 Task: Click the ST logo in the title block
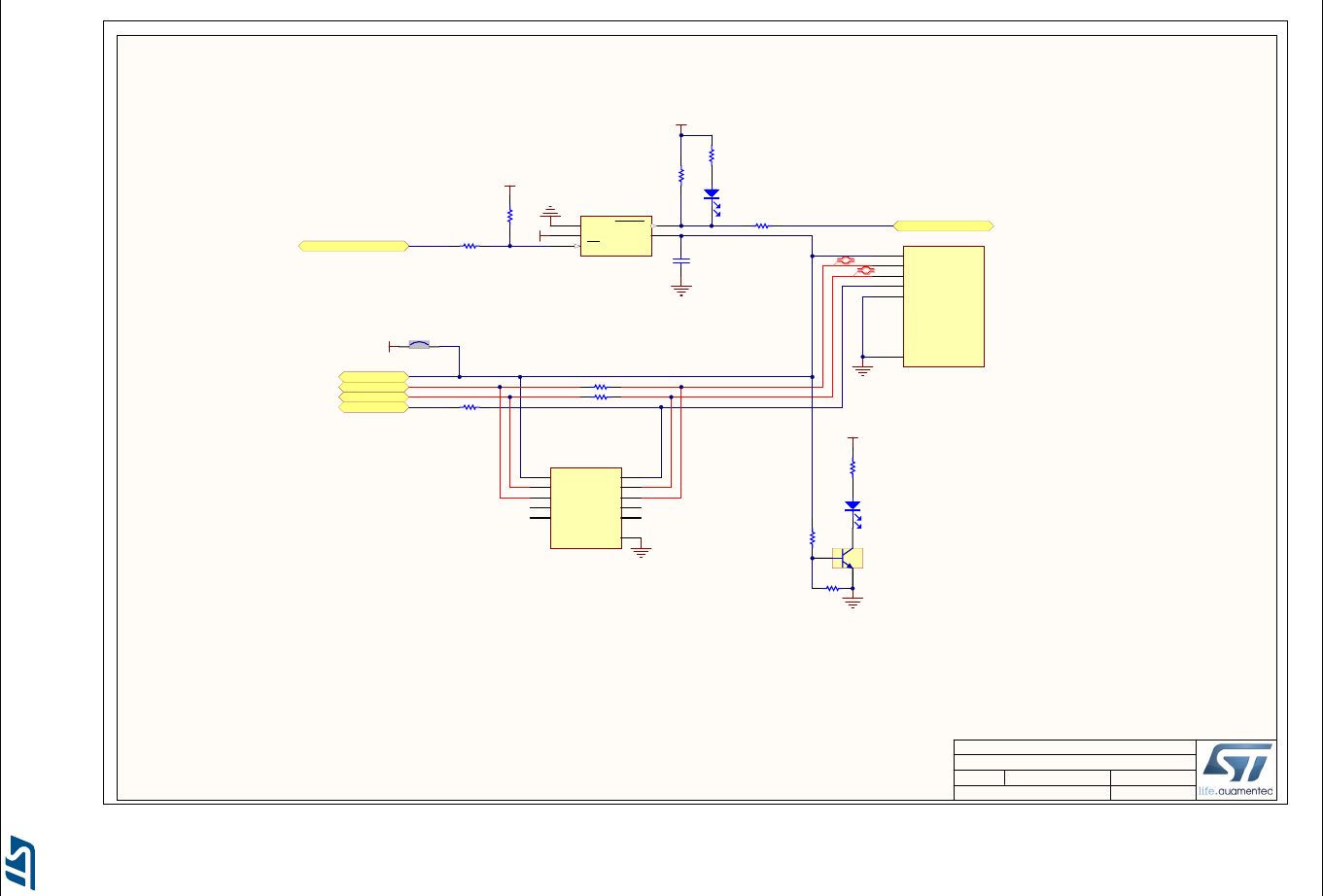1236,768
